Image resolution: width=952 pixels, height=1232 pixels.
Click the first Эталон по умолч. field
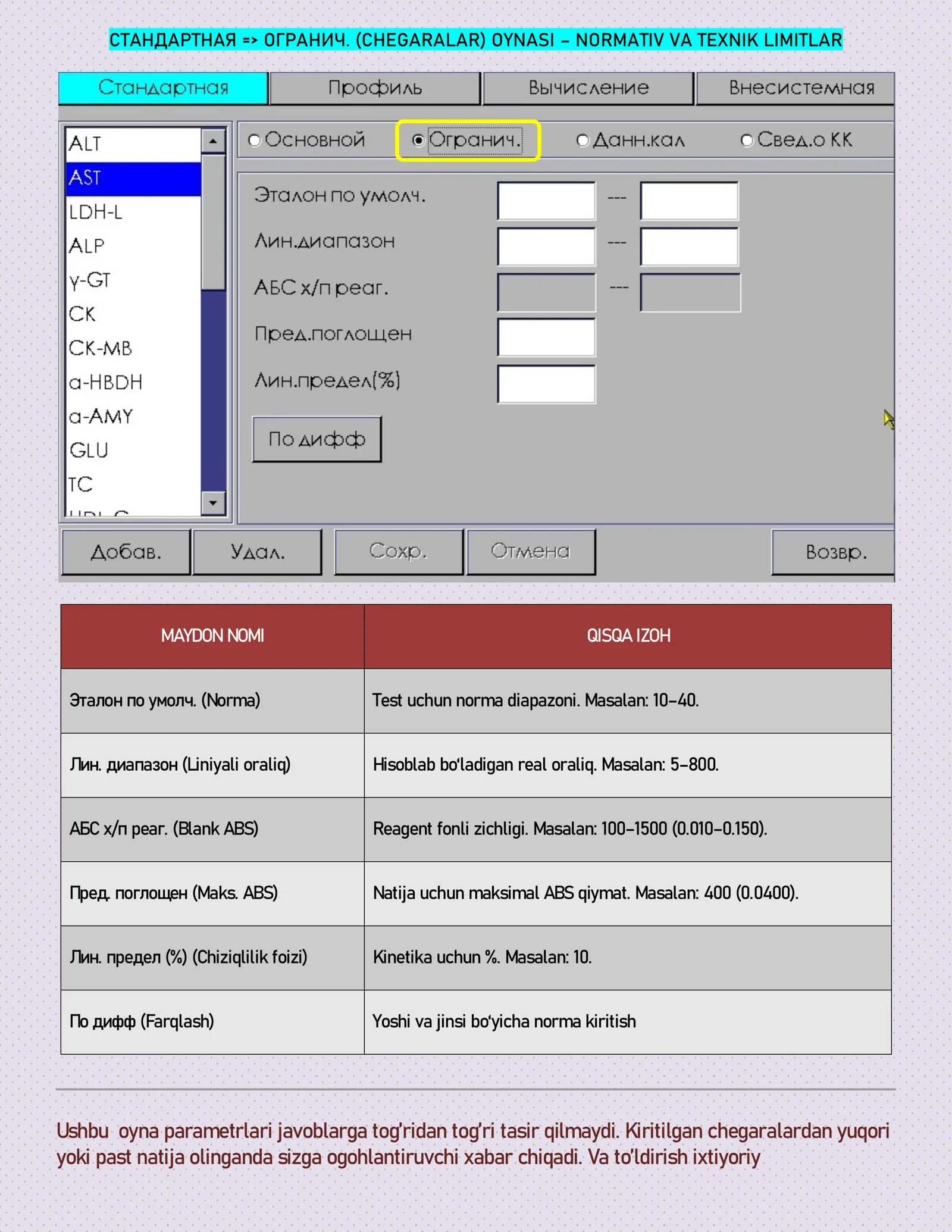click(x=546, y=201)
